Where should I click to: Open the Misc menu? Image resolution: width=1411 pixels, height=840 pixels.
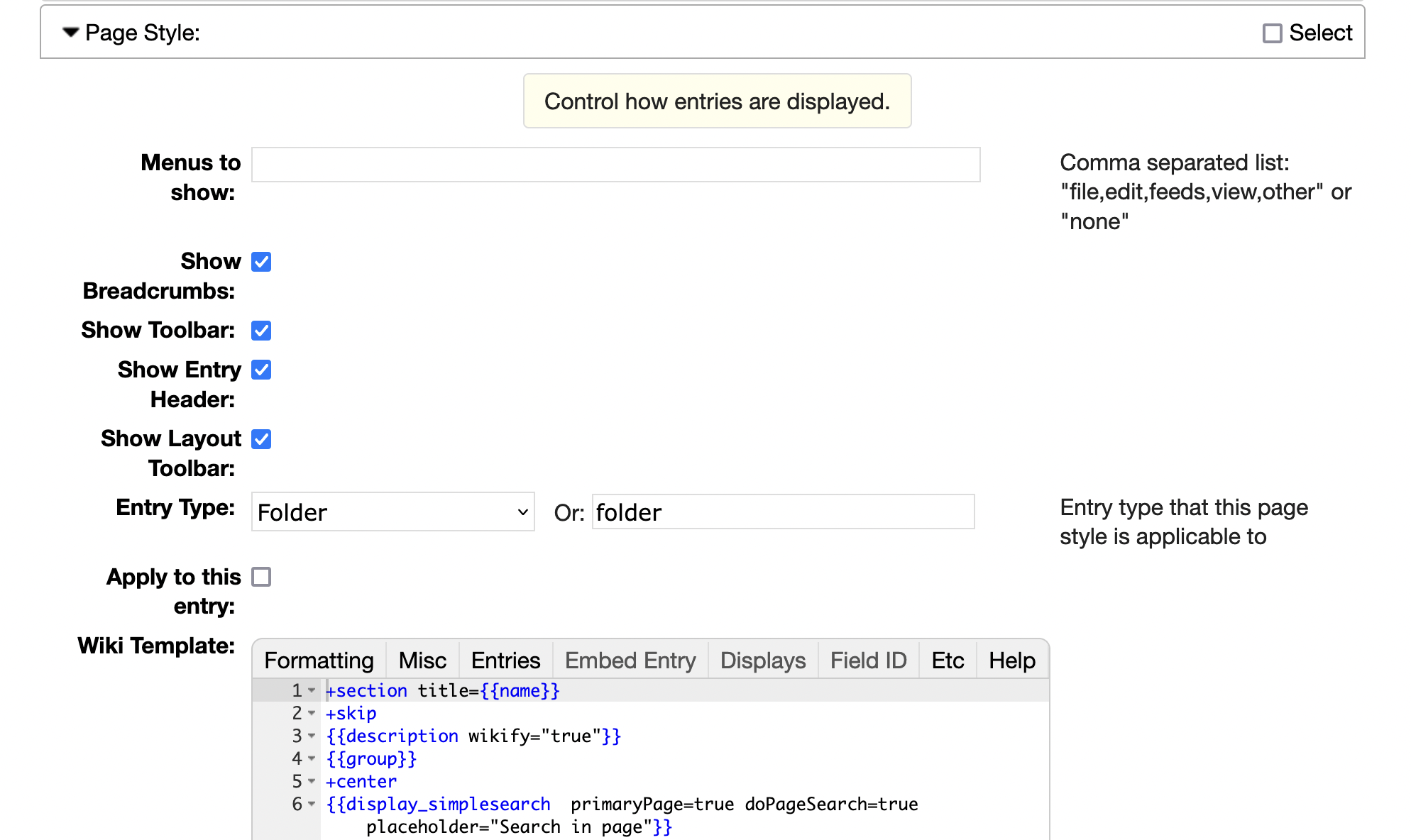click(422, 661)
